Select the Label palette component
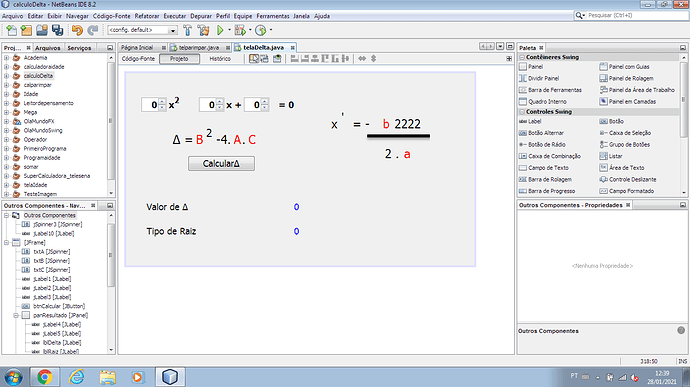This screenshot has height=387, width=690. coord(530,122)
